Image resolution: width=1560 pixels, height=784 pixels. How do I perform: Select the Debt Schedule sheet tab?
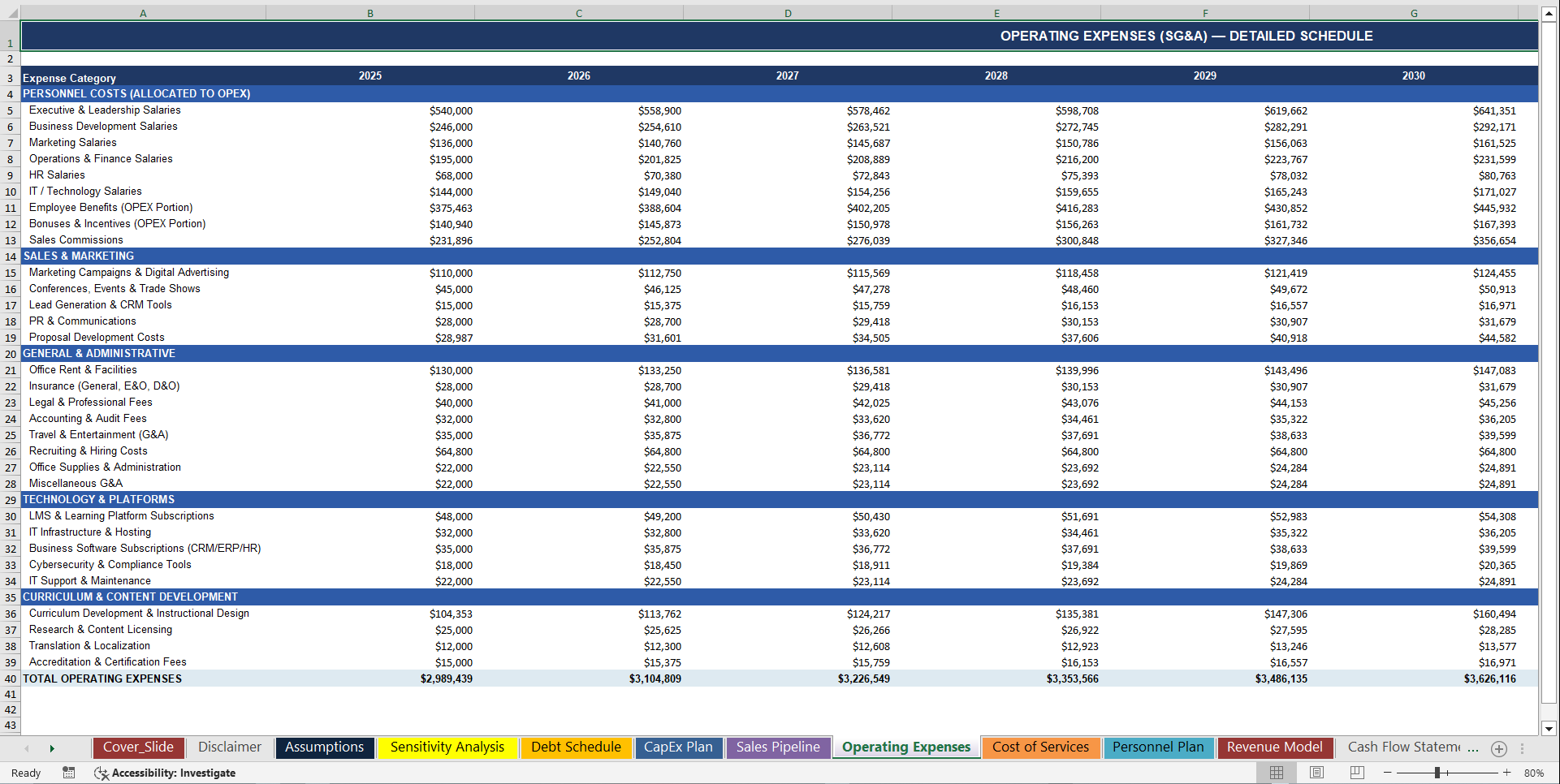click(x=577, y=747)
